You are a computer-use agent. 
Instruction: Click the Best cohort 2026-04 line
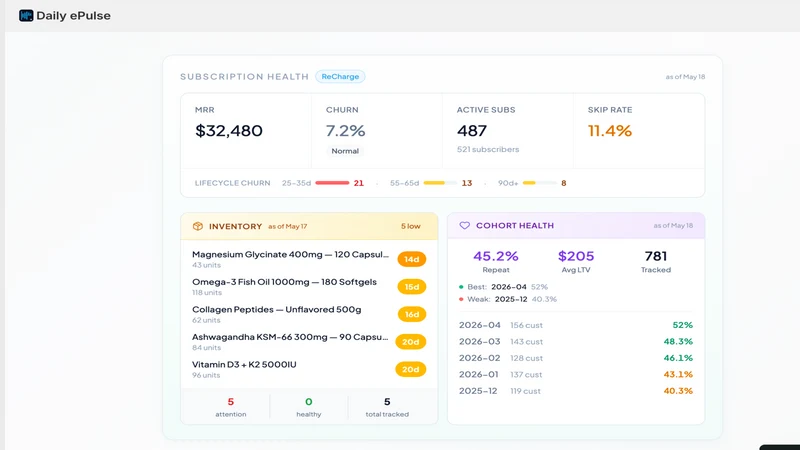point(503,287)
